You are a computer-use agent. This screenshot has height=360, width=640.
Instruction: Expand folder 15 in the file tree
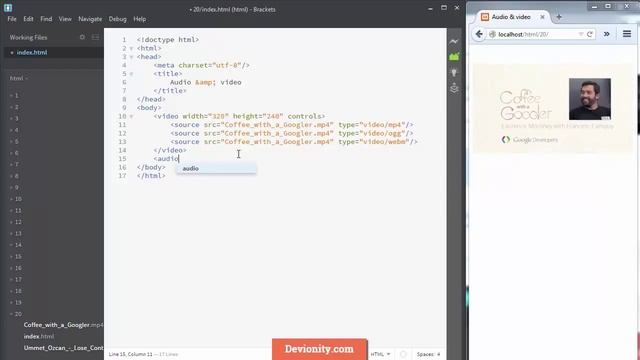[x=16, y=257]
